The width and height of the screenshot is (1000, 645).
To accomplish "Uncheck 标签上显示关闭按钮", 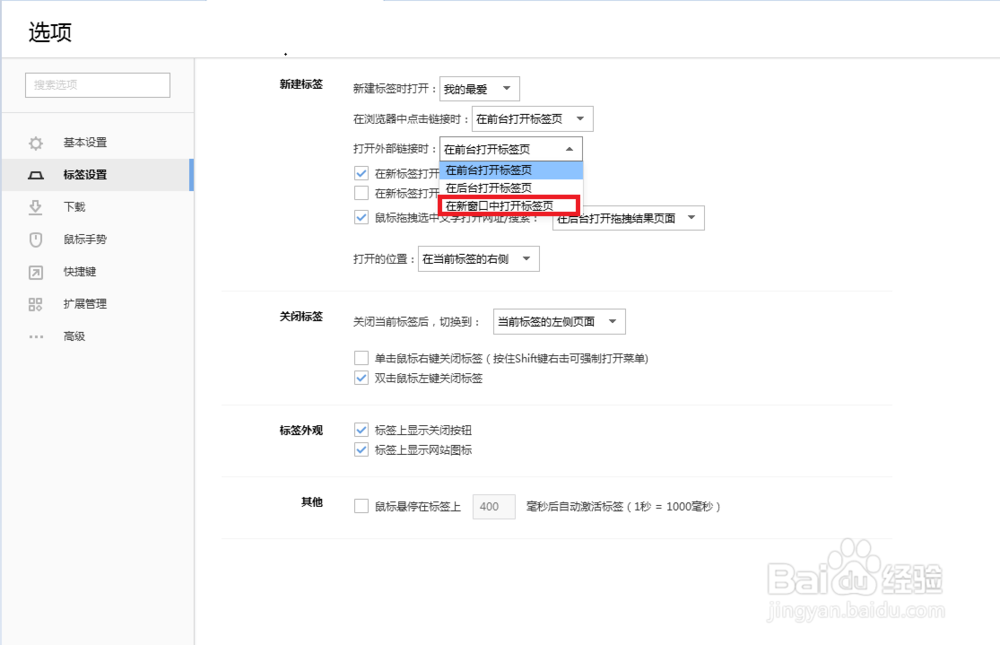I will tap(361, 429).
